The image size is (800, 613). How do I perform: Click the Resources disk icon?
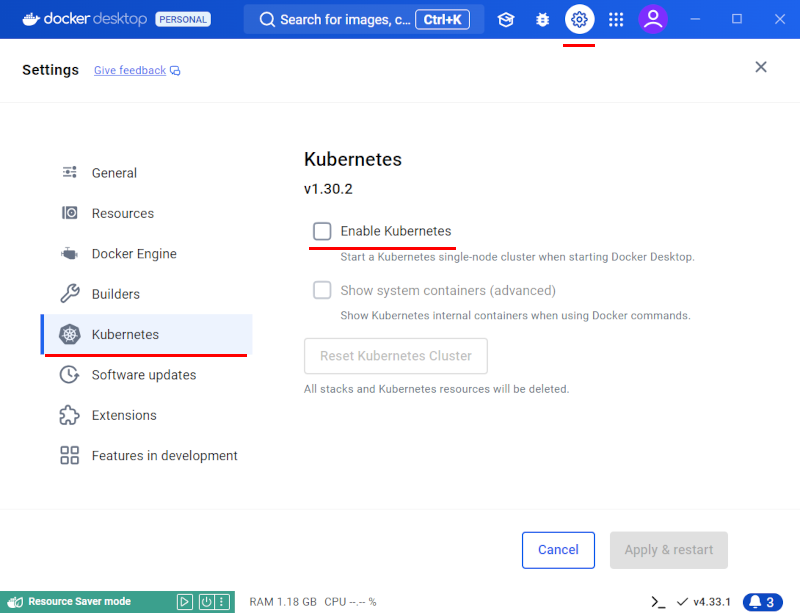point(69,213)
